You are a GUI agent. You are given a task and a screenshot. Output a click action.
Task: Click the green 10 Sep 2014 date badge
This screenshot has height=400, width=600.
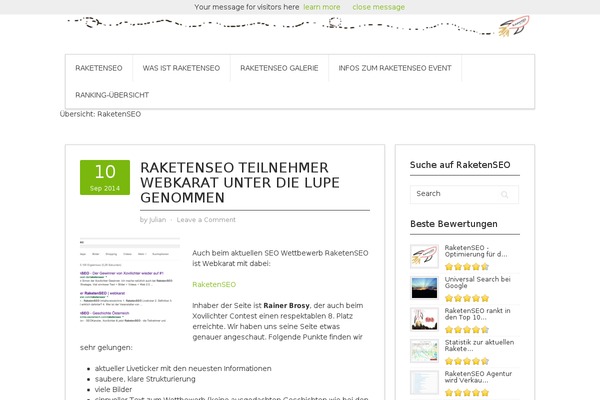(x=105, y=178)
